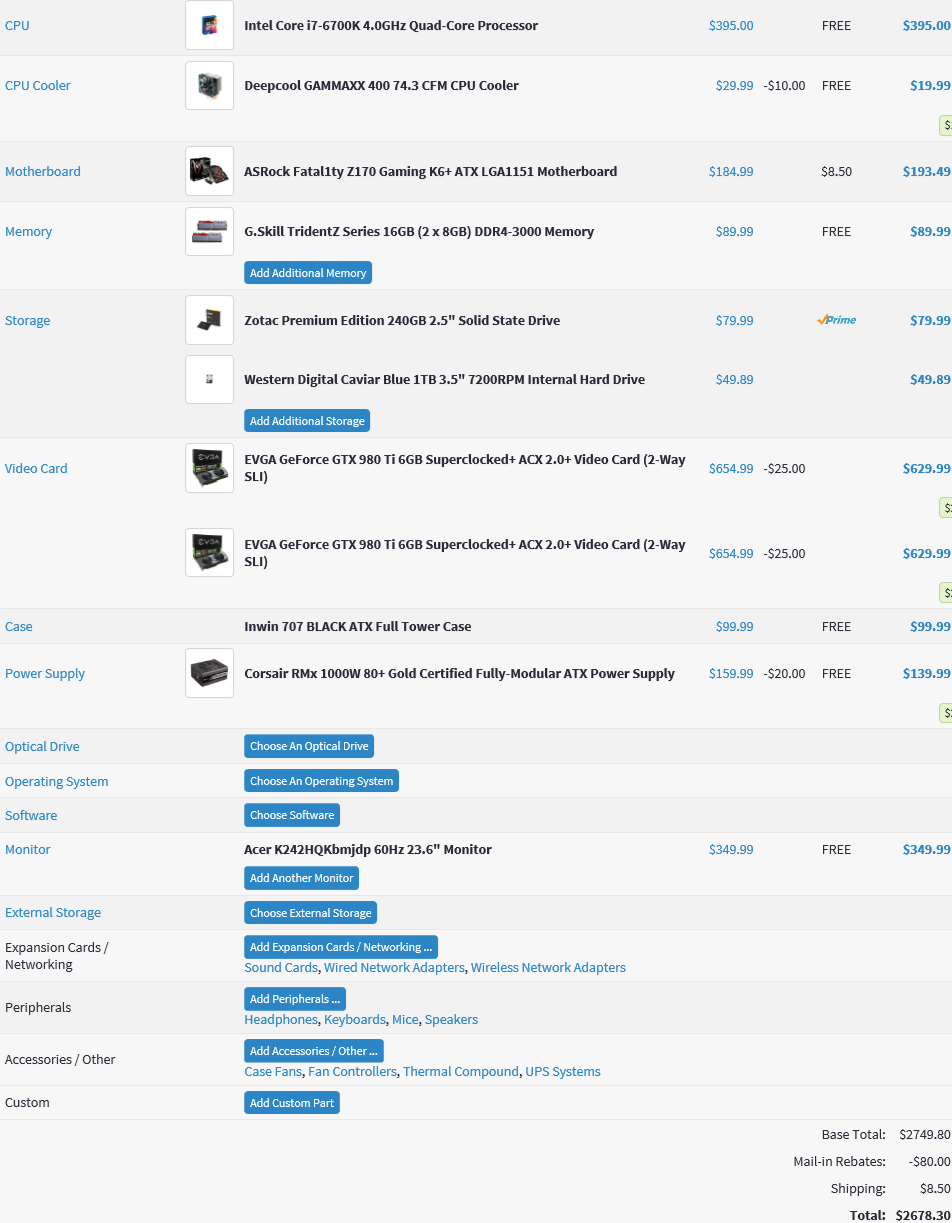Viewport: 952px width, 1223px height.
Task: Click the Keyboards link
Action: (x=355, y=1019)
